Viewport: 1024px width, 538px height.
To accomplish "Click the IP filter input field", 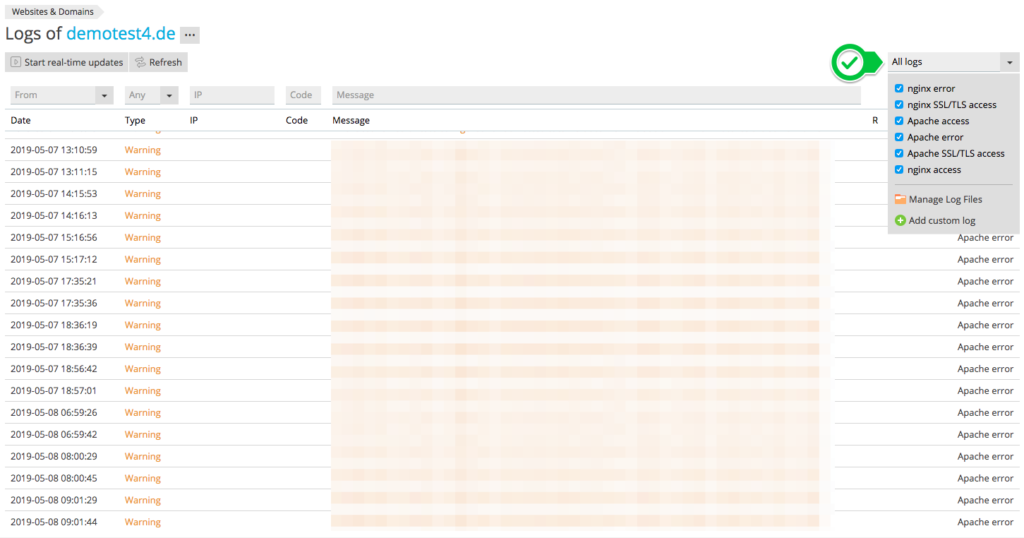I will click(x=232, y=95).
